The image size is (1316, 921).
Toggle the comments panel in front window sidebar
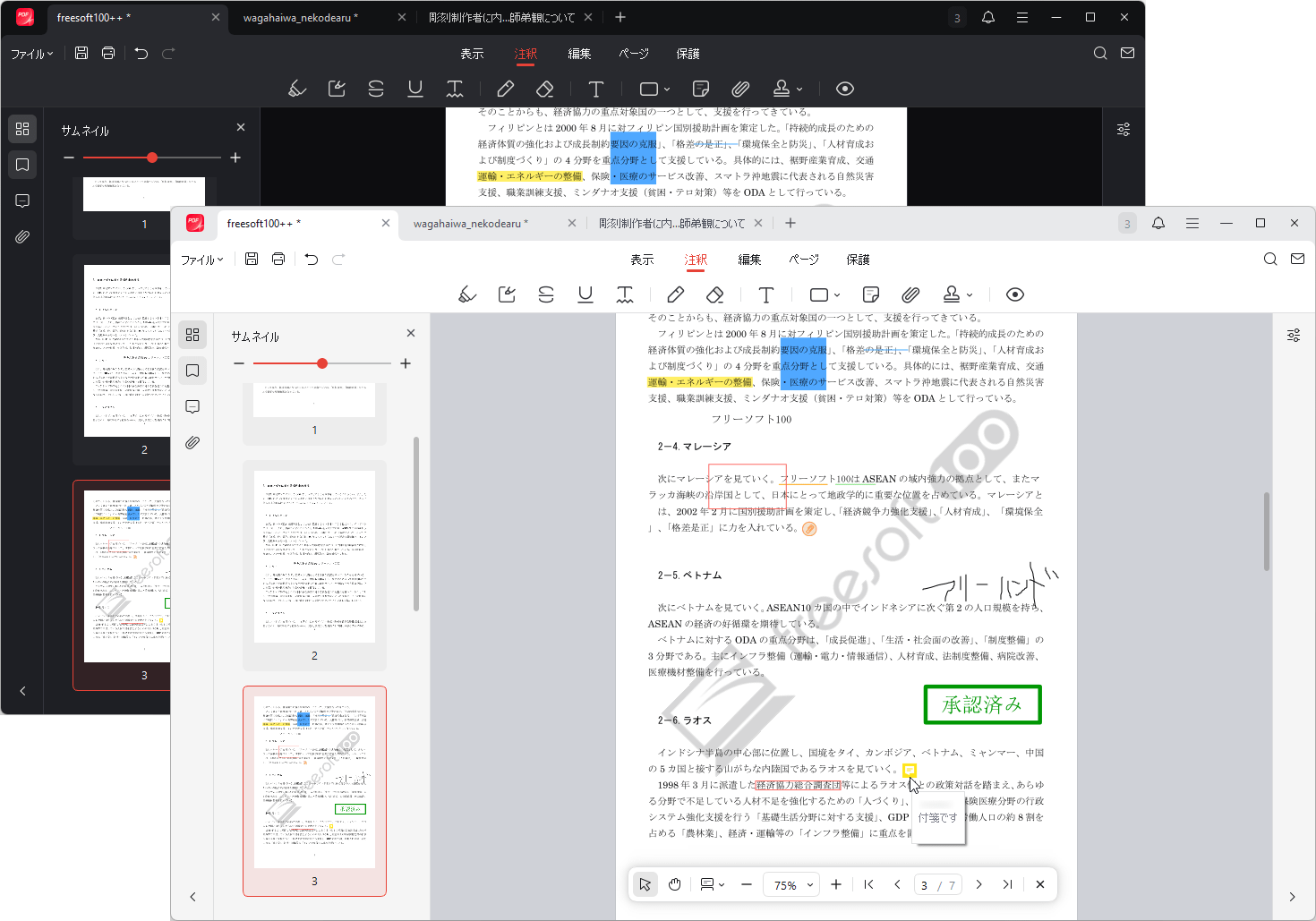click(192, 406)
